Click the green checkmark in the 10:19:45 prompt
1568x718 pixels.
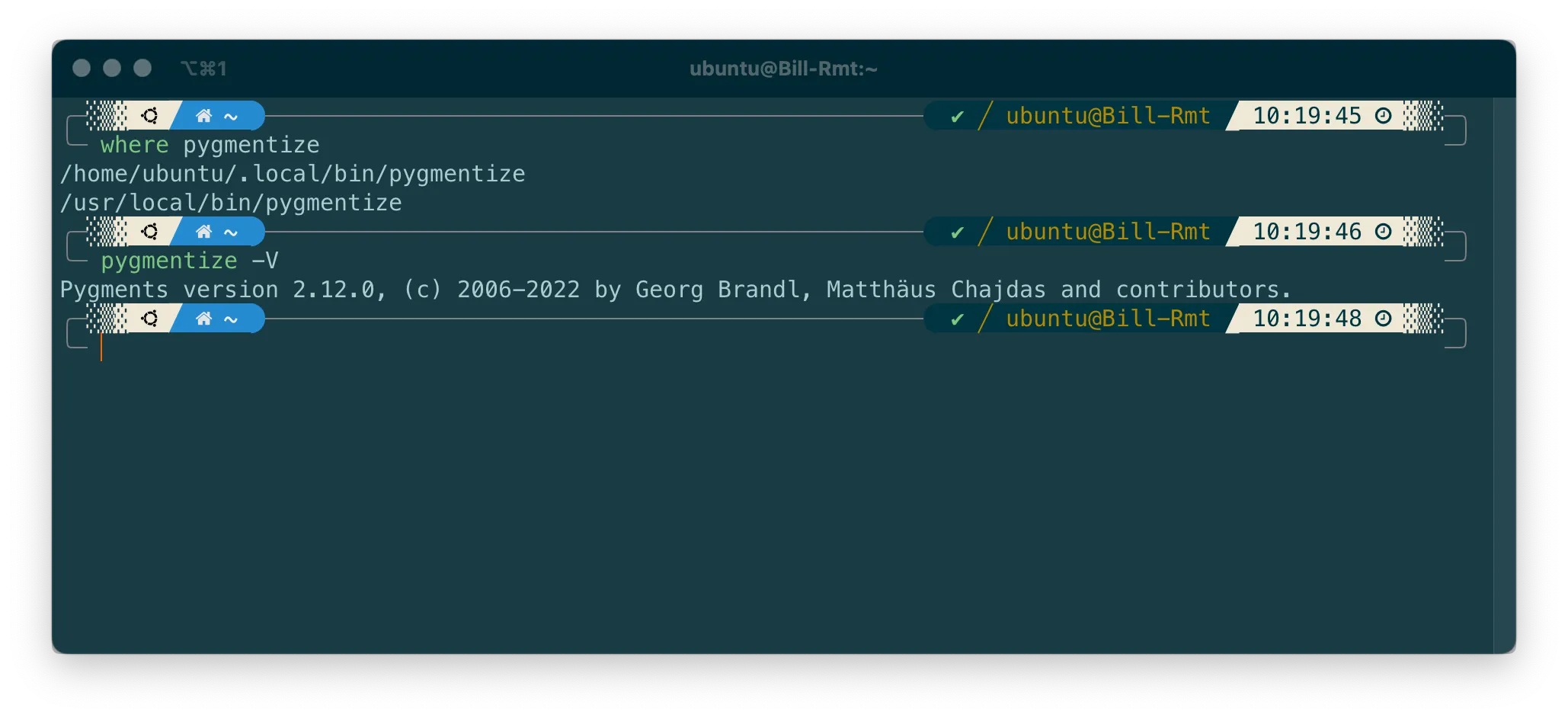point(957,117)
